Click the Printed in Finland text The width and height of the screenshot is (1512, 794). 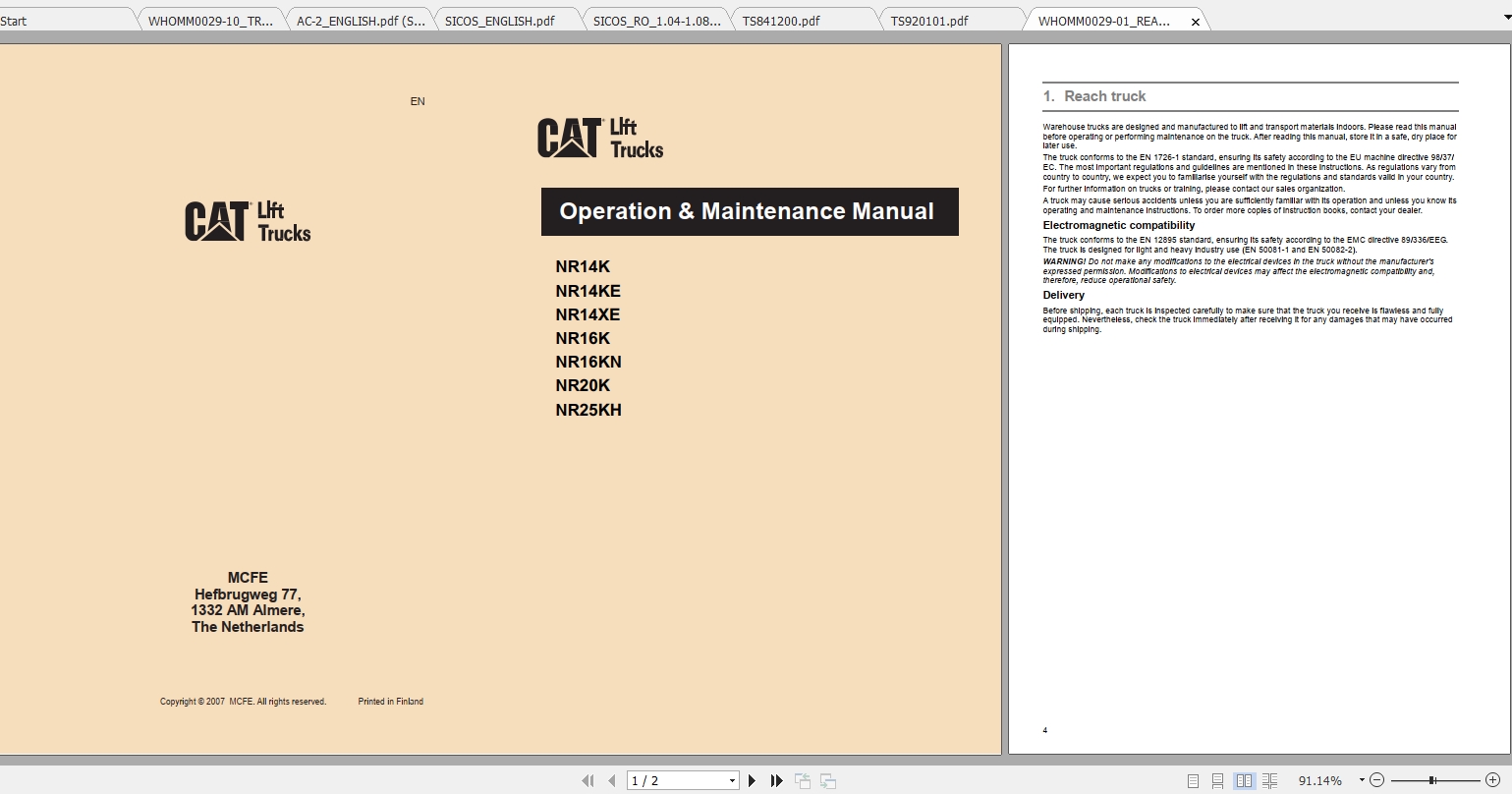tap(391, 702)
